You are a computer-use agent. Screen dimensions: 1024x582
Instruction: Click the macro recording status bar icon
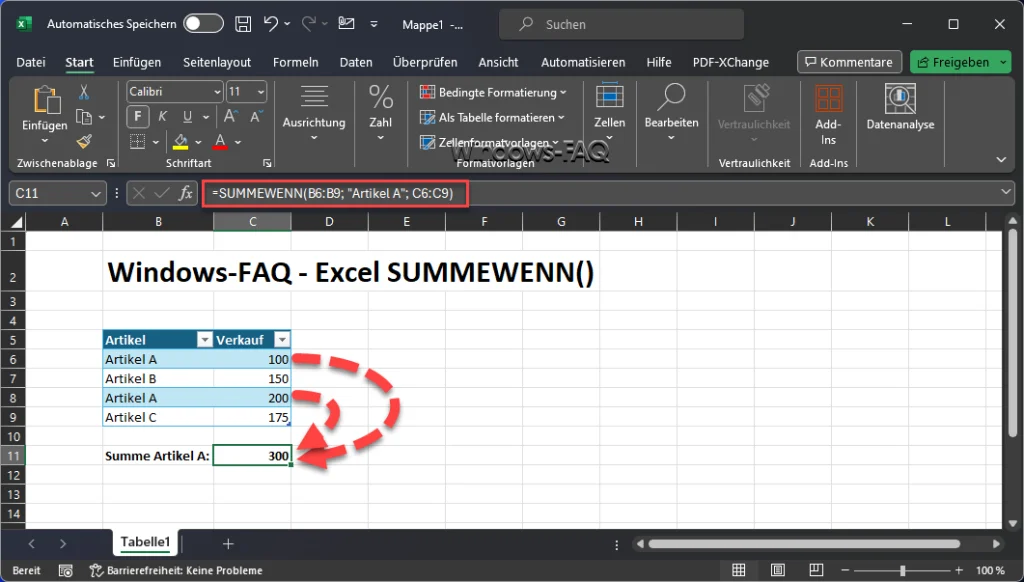tap(65, 570)
